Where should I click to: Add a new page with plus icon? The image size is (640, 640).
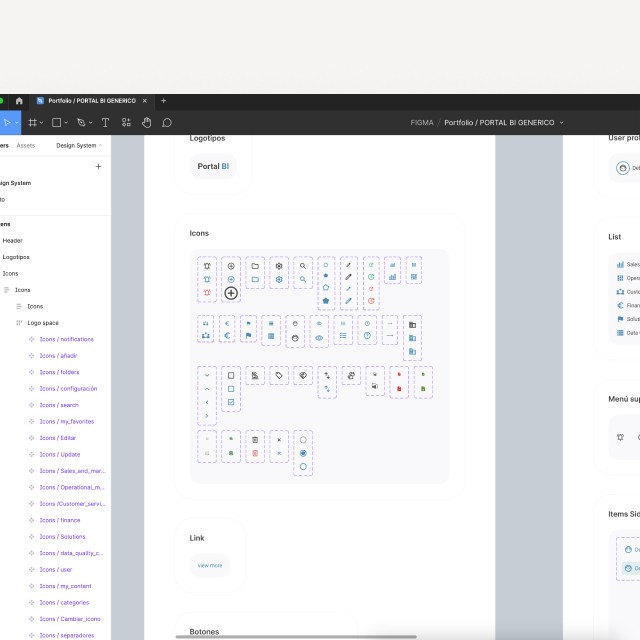pos(98,167)
